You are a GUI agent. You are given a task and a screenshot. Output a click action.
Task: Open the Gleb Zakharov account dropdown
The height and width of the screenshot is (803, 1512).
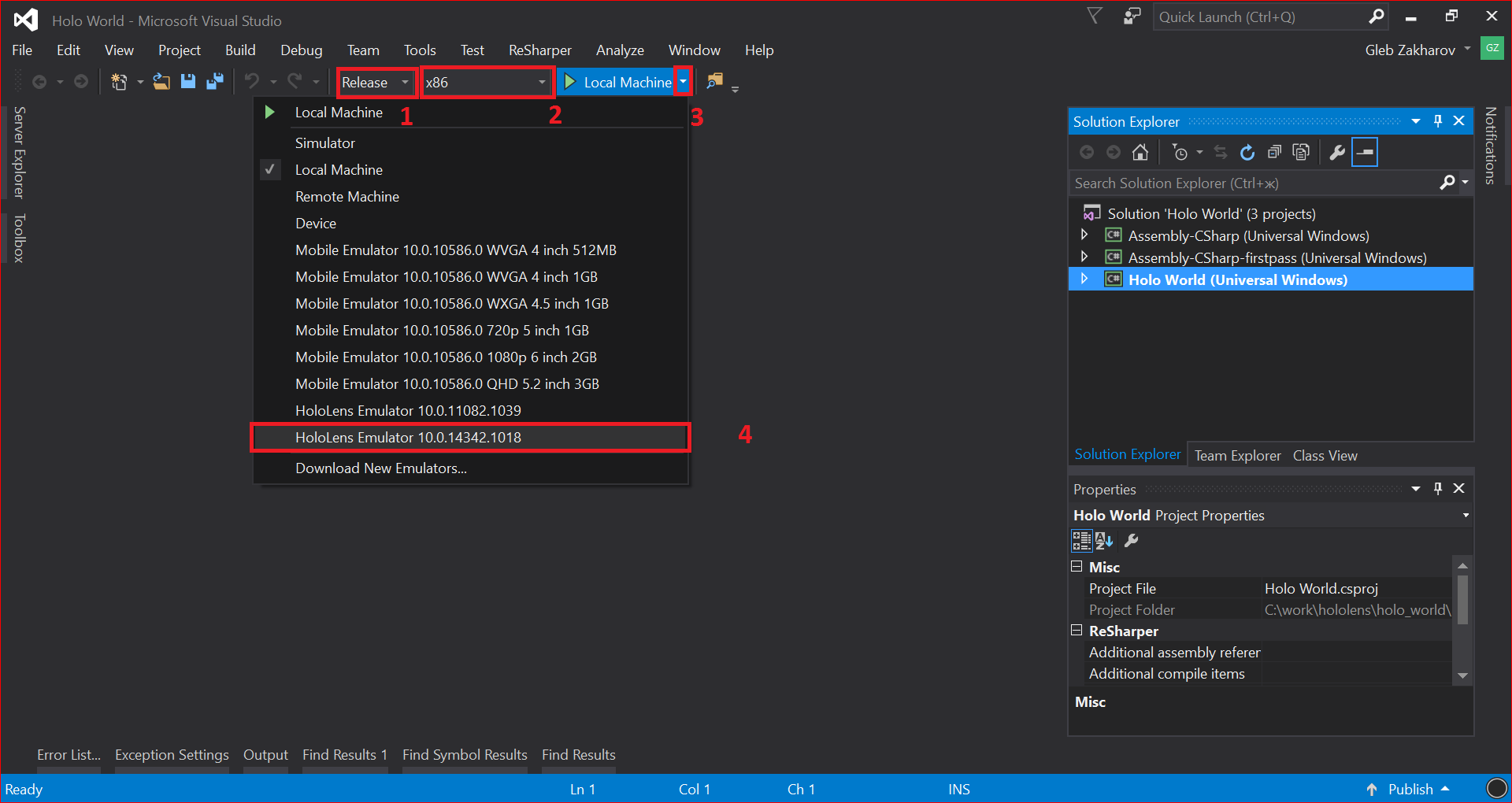1467,50
